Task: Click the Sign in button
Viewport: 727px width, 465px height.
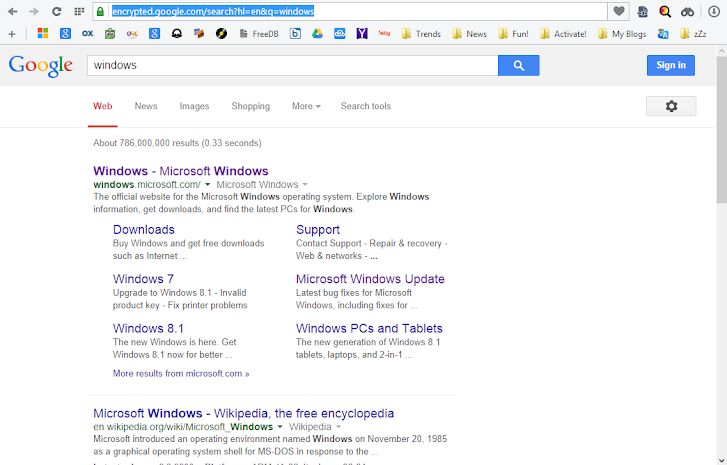Action: pos(670,65)
